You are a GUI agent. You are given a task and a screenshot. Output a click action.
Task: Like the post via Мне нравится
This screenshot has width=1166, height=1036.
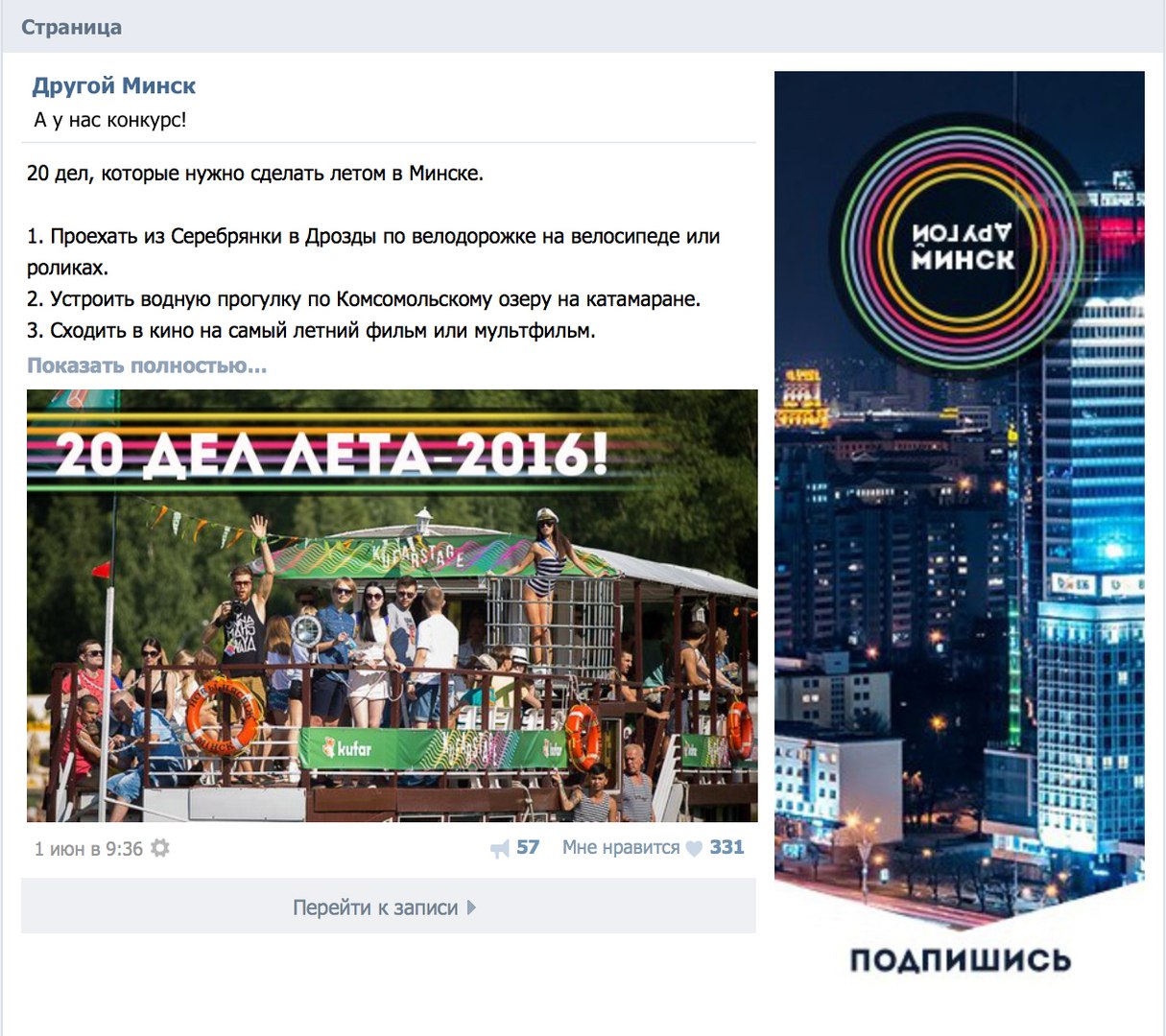[x=621, y=847]
